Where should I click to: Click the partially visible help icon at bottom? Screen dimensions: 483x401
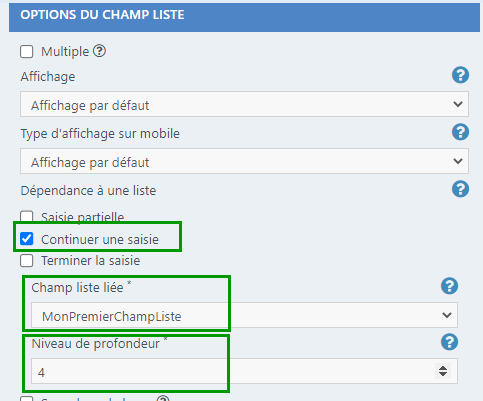coord(163,398)
